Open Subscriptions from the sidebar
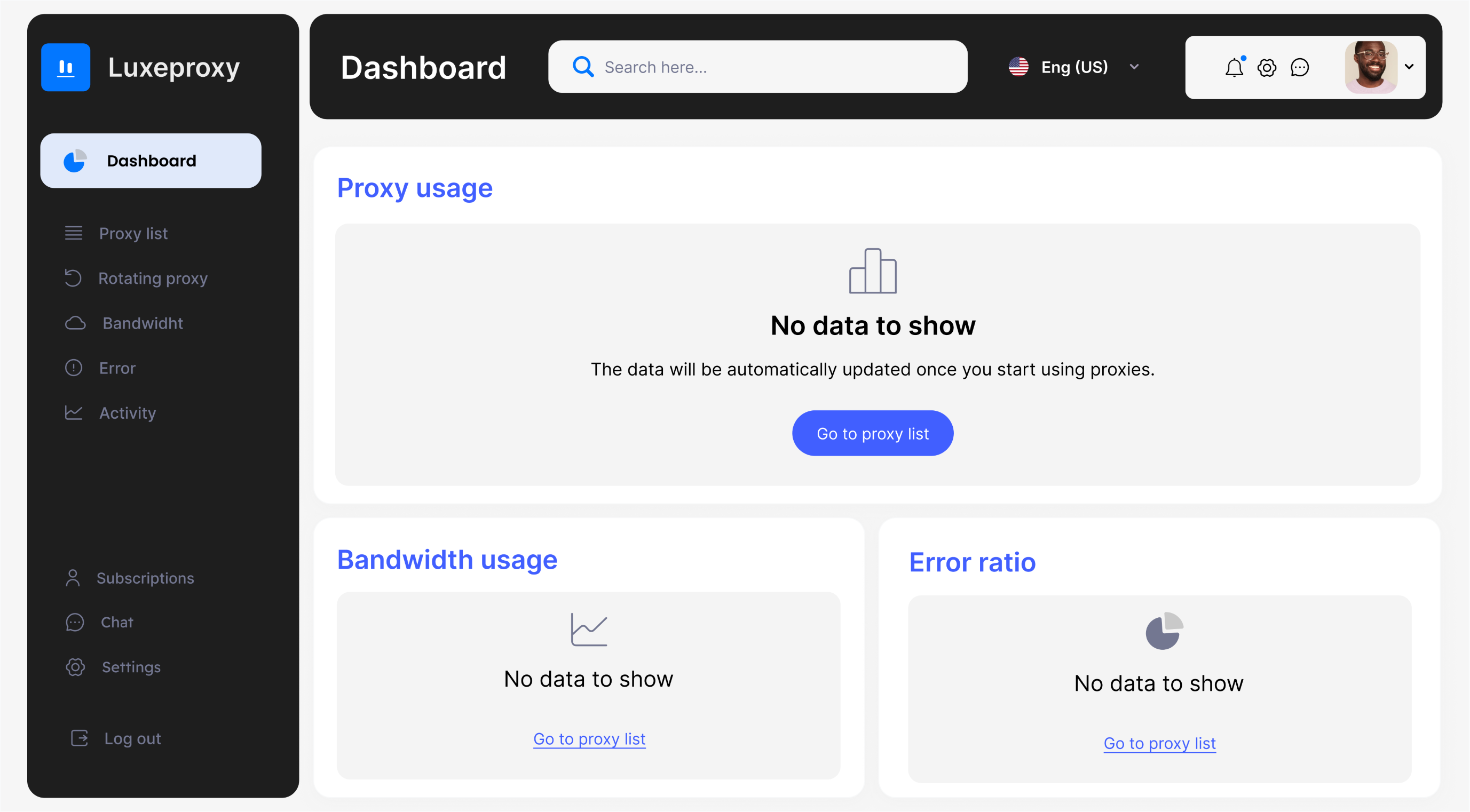 pos(145,578)
